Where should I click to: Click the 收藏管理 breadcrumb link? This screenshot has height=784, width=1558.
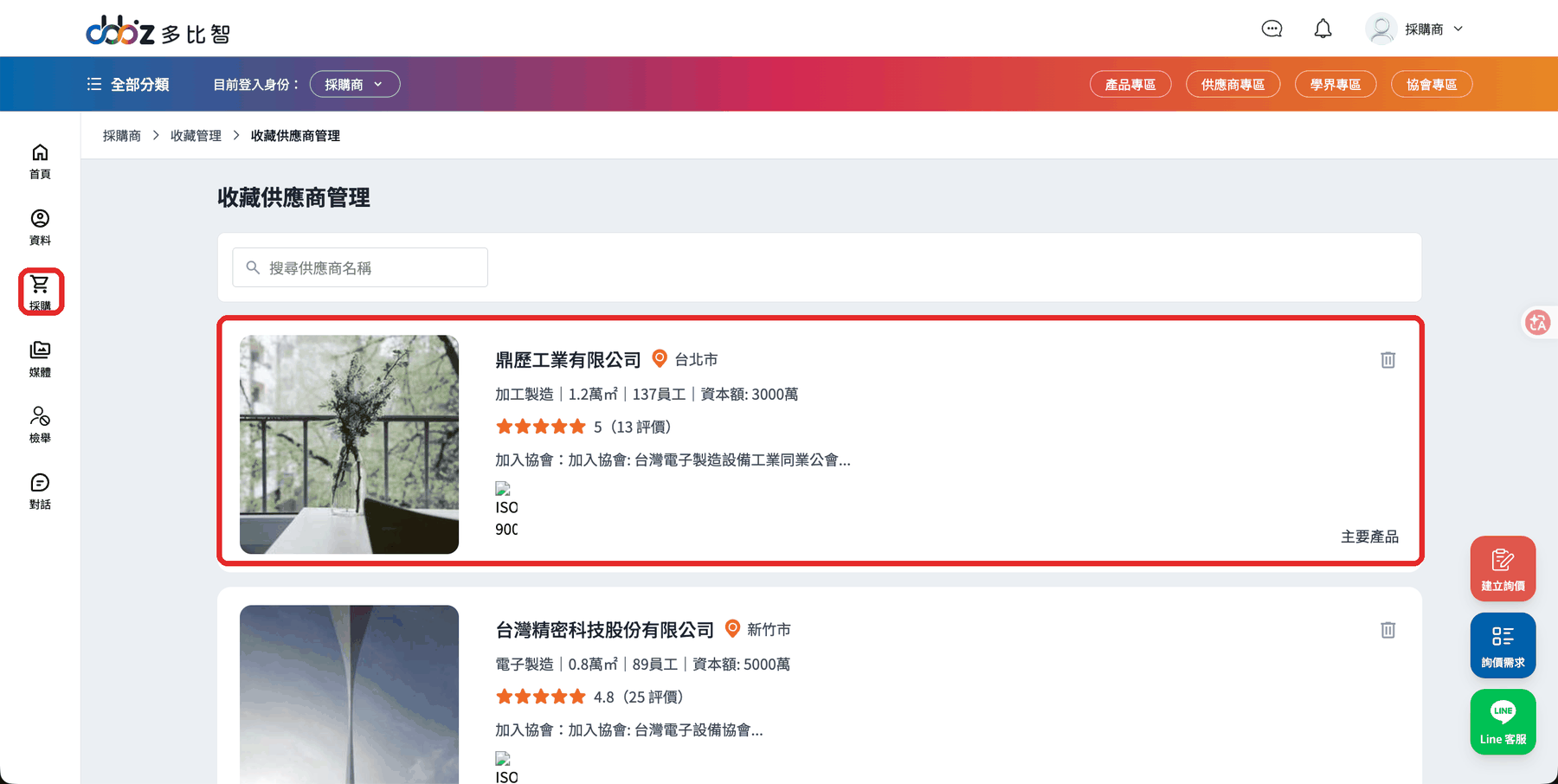point(196,135)
